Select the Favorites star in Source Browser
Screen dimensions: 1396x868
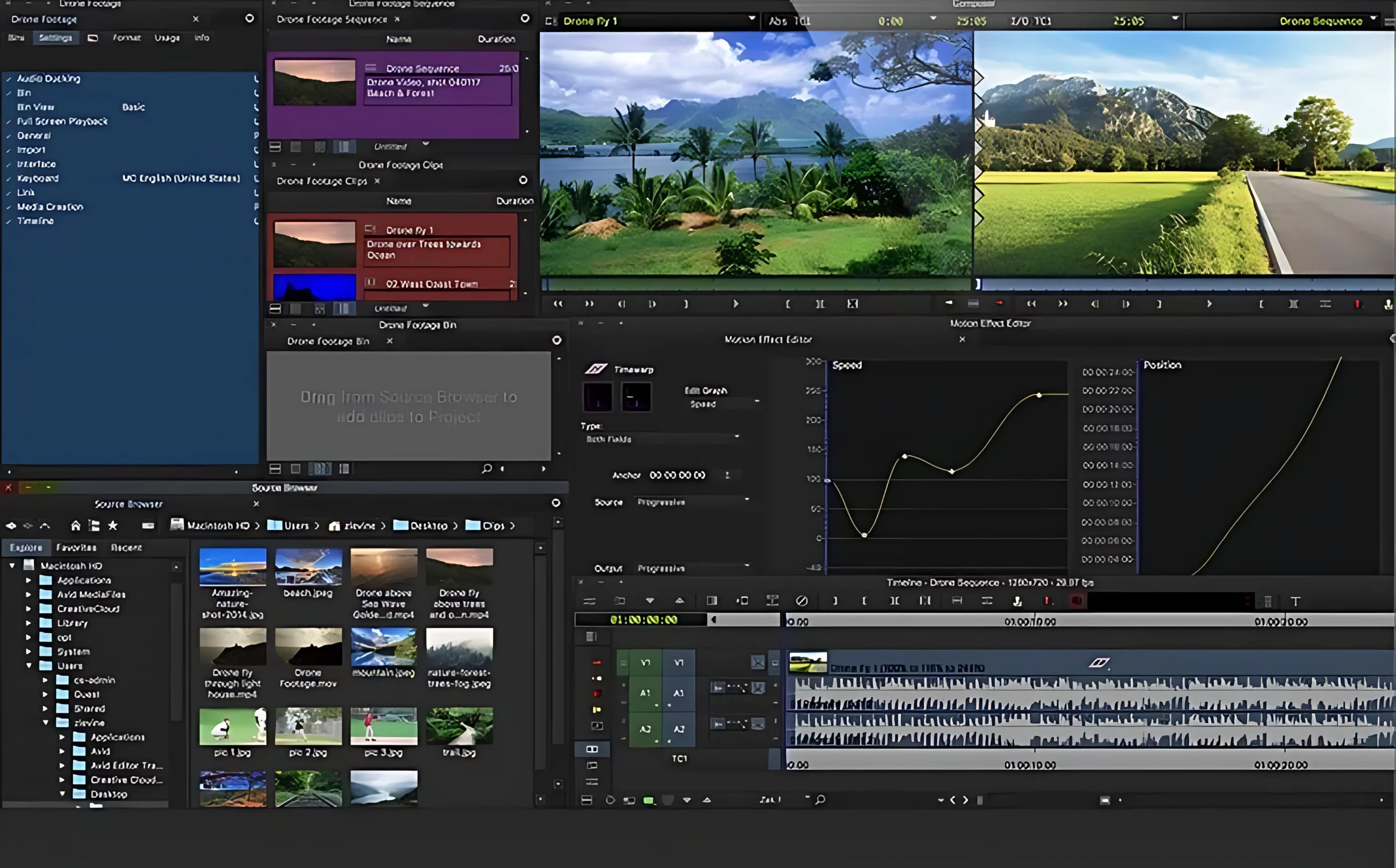coord(113,525)
